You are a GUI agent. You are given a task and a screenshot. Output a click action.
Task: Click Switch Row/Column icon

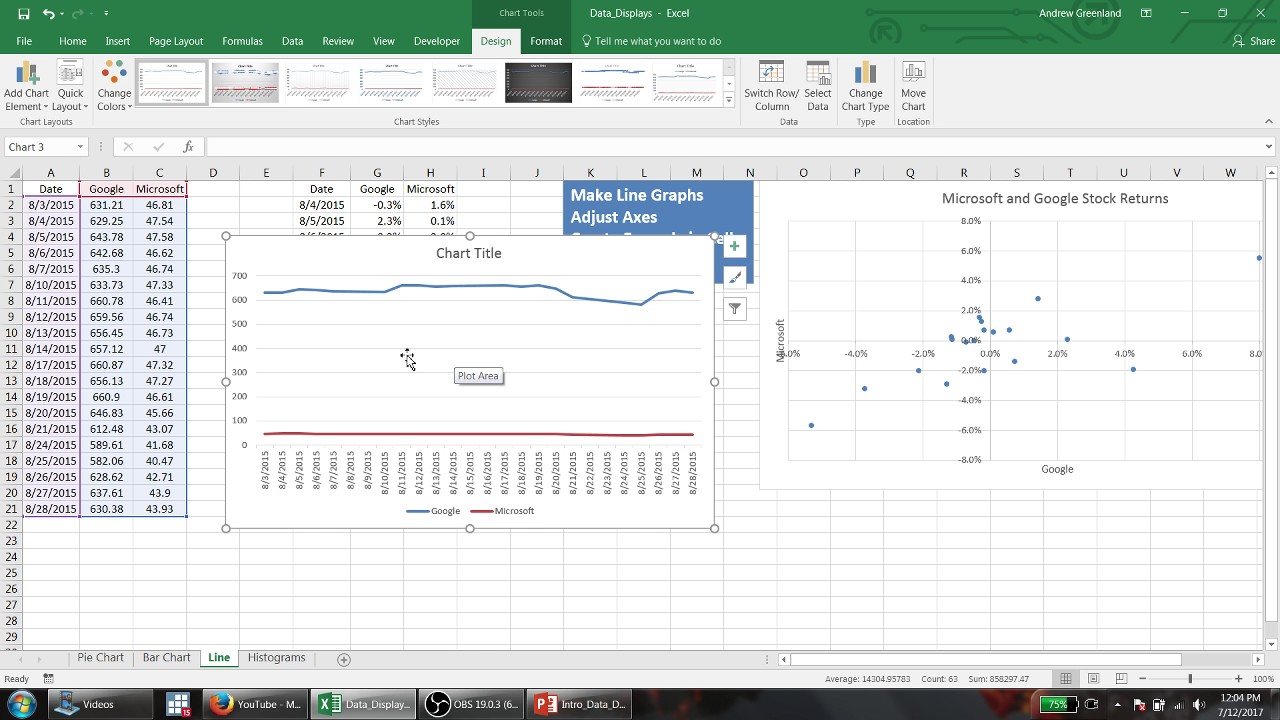(x=771, y=86)
